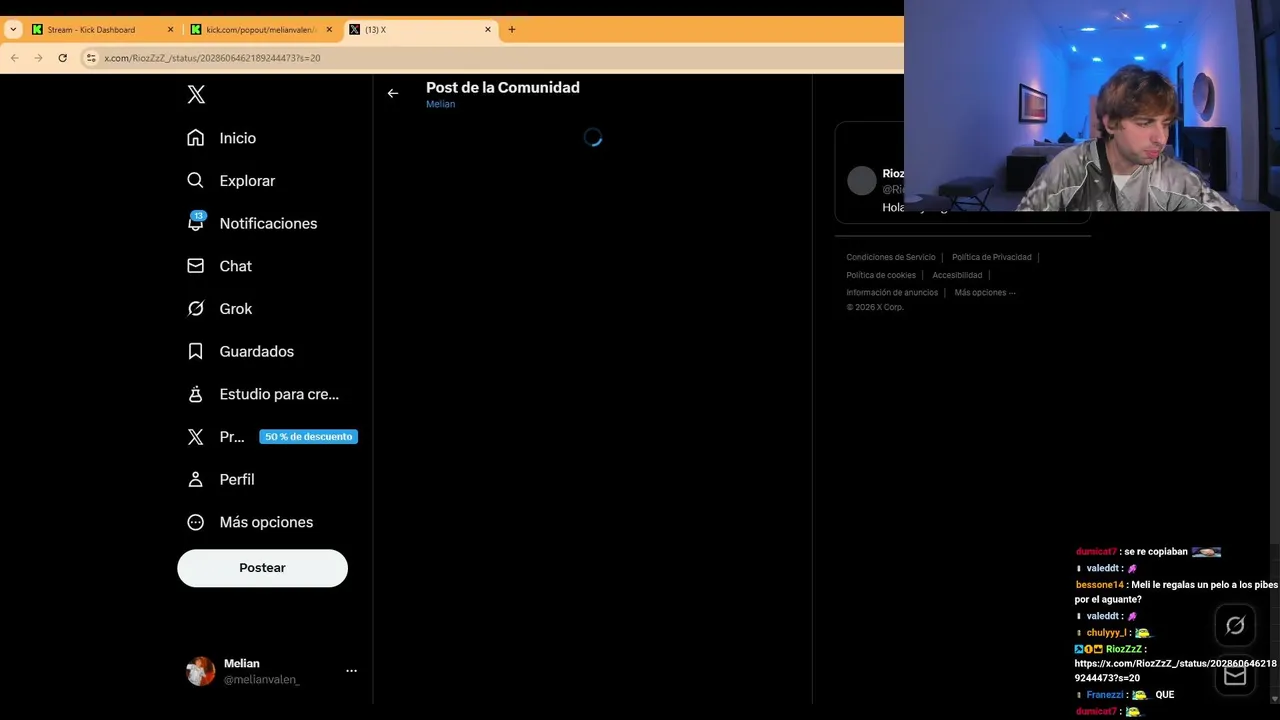Screen dimensions: 1280x720
Task: Close the kick.com popout tab
Action: (329, 30)
